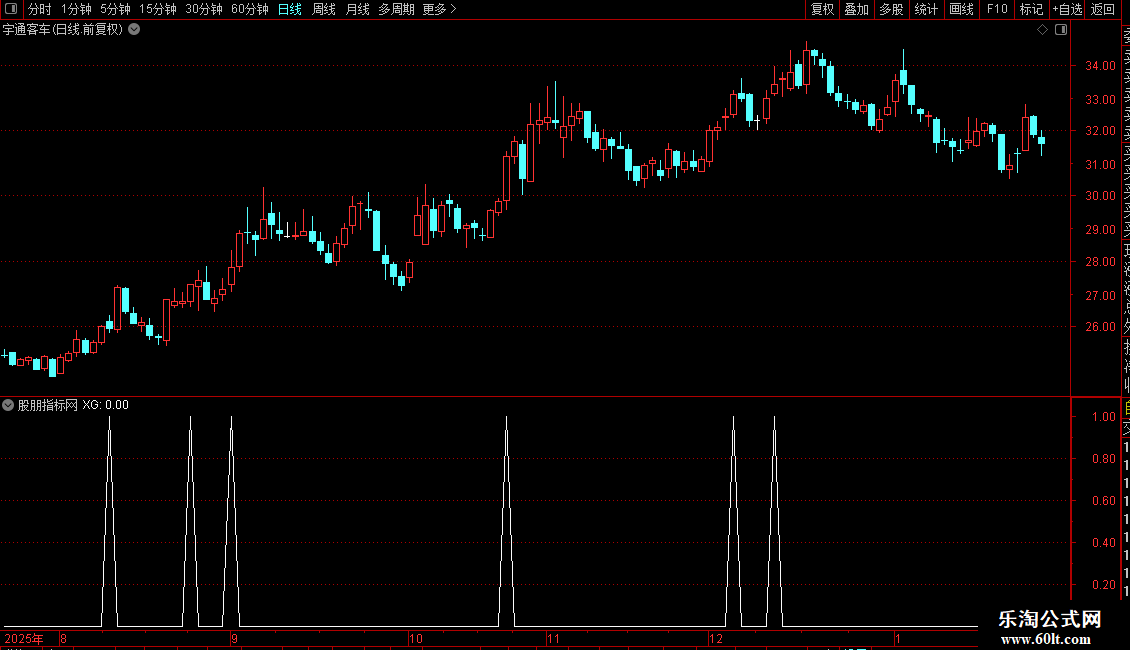Click the diamond icon at chart top-right
Viewport: 1130px width, 650px height.
pos(1042,30)
